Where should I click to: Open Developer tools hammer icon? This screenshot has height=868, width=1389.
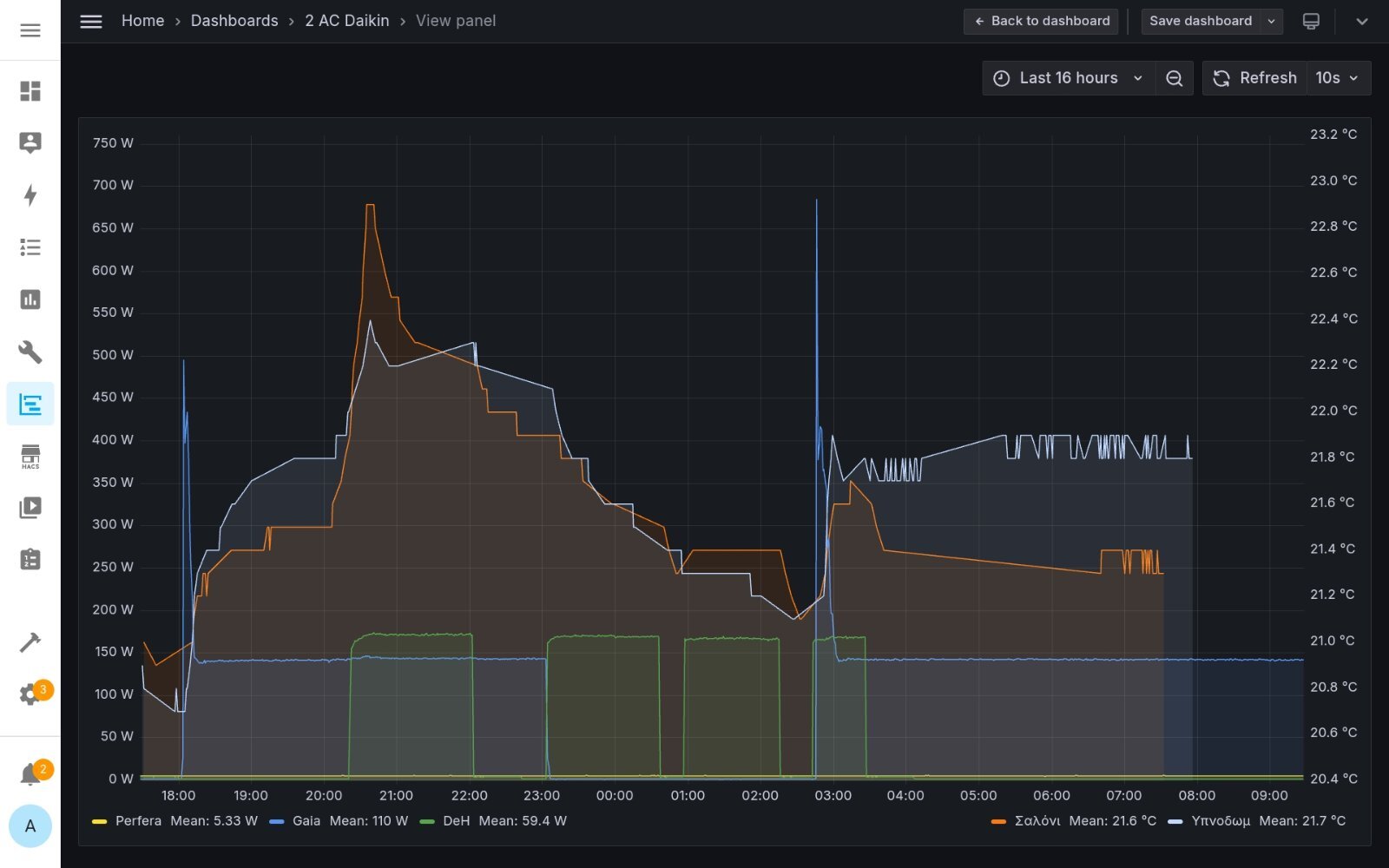pos(30,642)
